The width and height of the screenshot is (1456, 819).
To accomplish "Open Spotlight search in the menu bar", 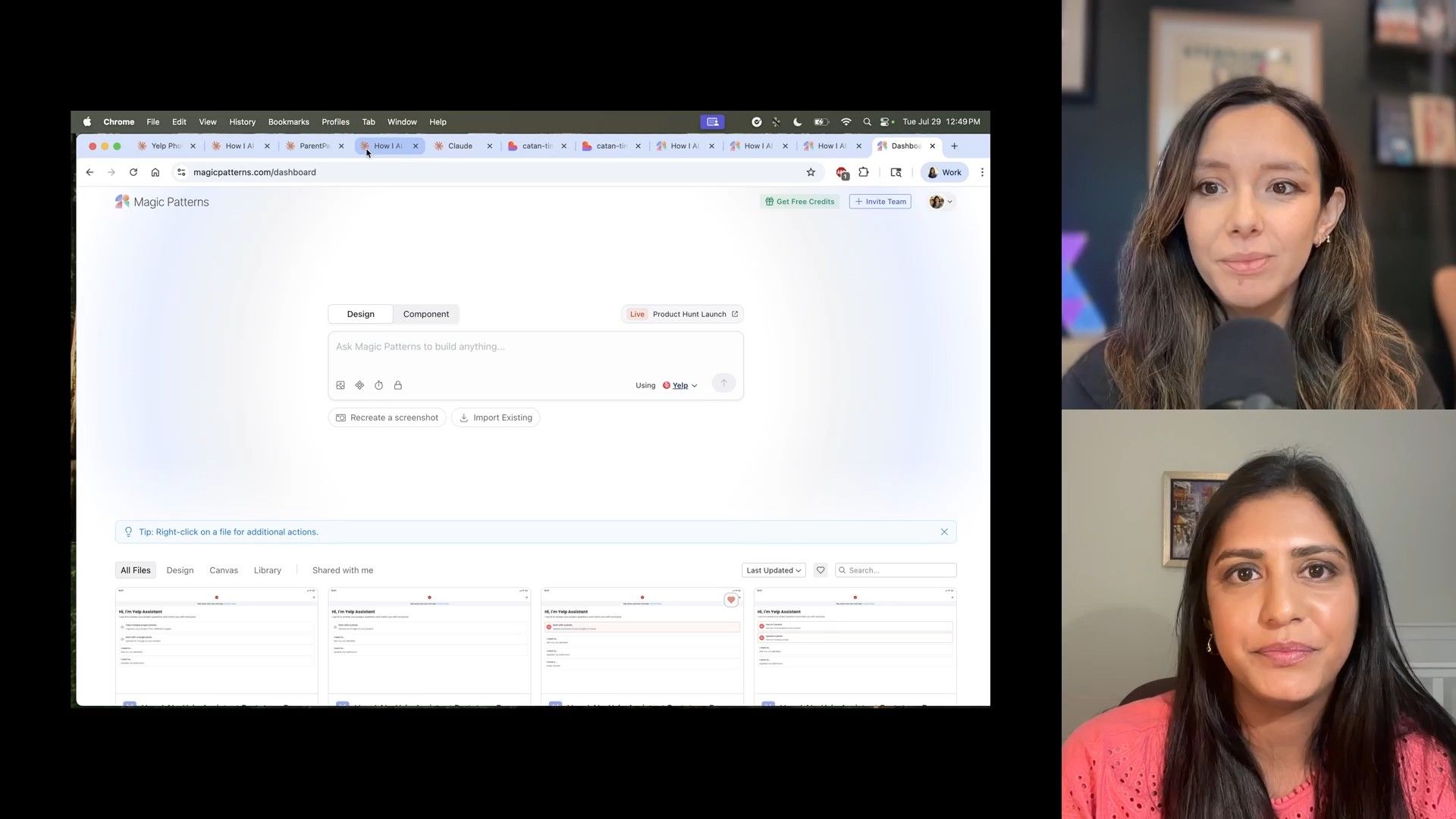I will 867,121.
